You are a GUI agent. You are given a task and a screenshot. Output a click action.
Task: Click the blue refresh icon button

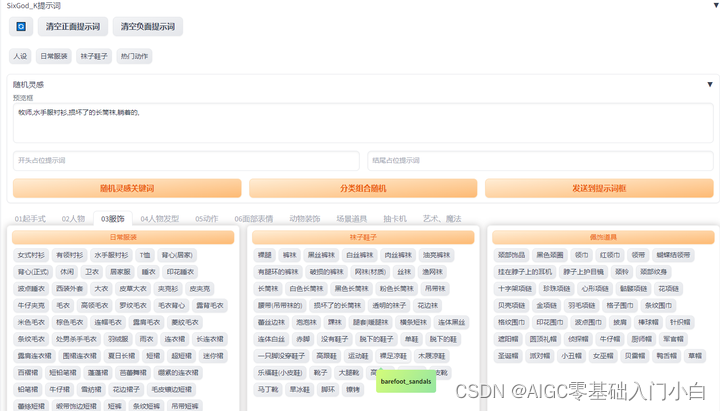(21, 27)
